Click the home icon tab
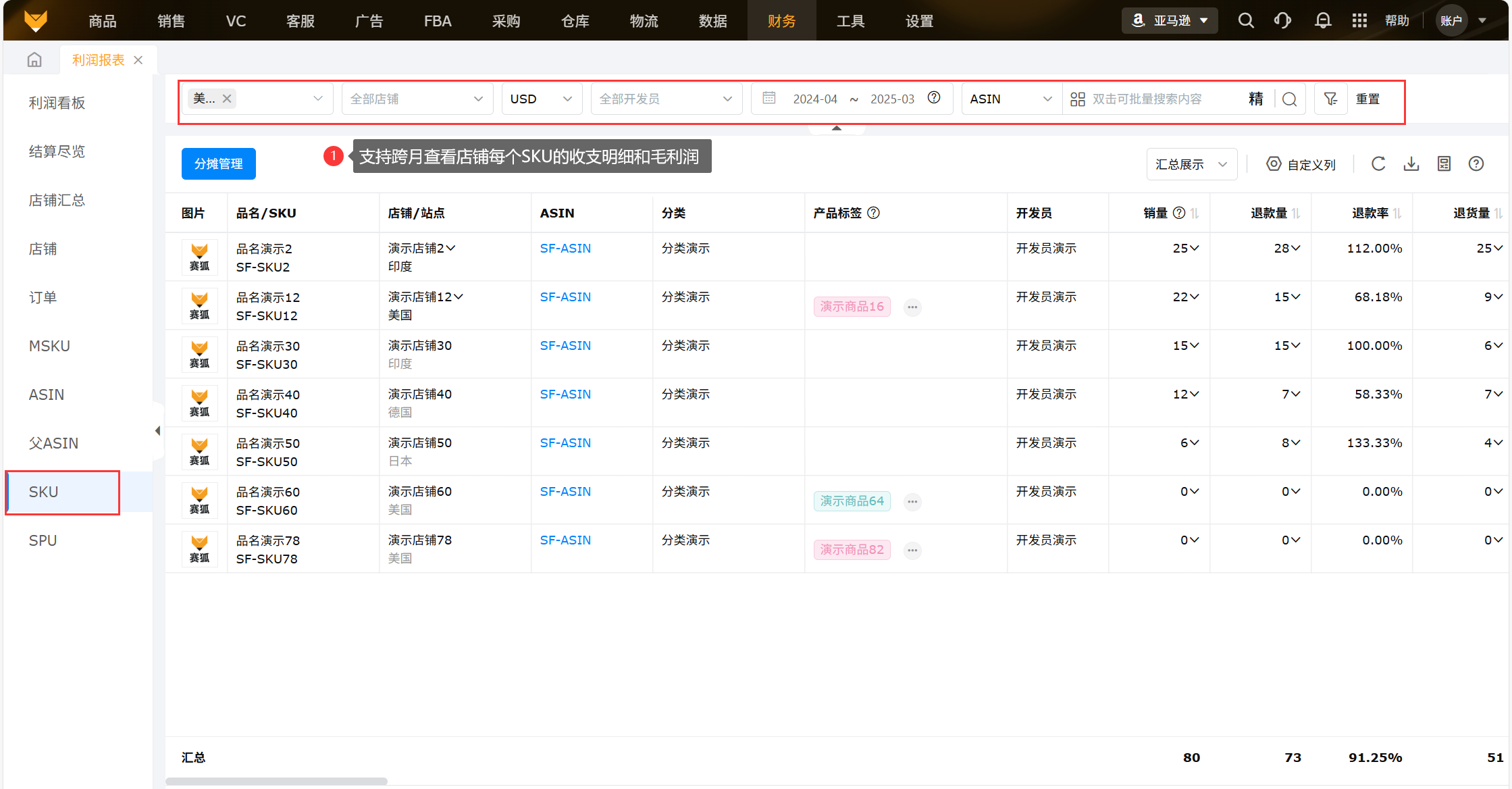 tap(34, 60)
